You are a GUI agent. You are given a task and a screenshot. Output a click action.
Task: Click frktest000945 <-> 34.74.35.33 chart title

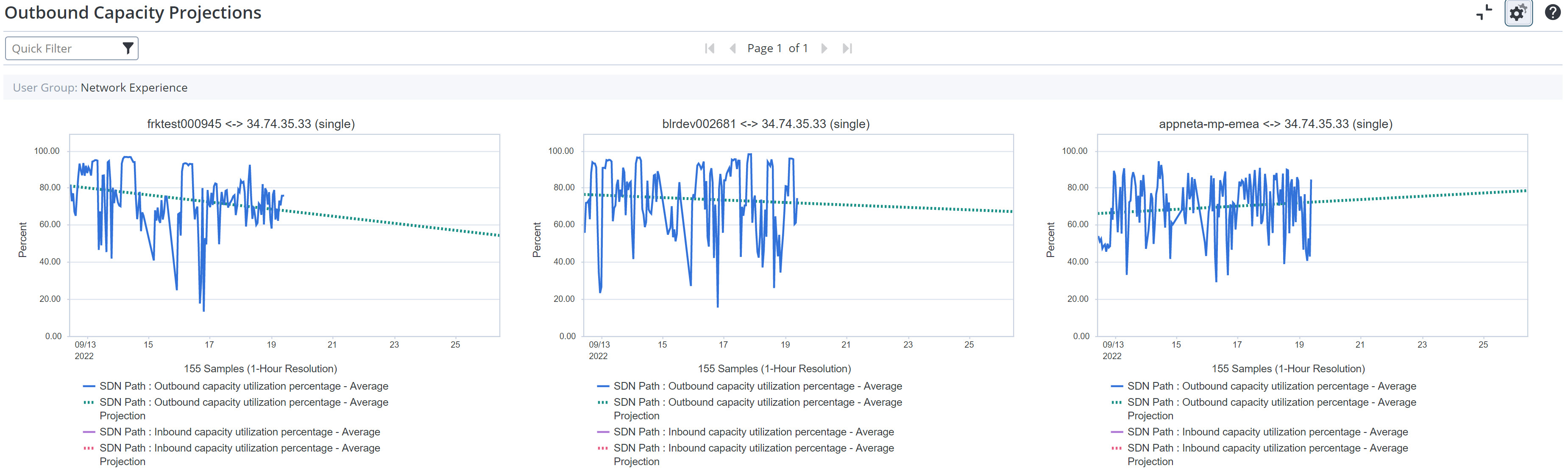pos(251,124)
